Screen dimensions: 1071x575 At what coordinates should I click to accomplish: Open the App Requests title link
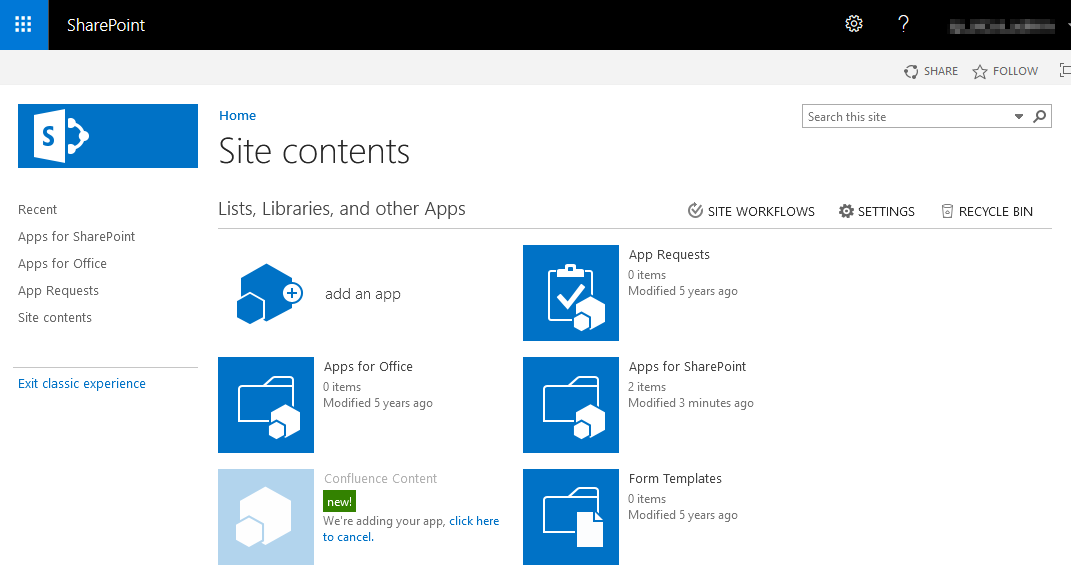pyautogui.click(x=669, y=255)
